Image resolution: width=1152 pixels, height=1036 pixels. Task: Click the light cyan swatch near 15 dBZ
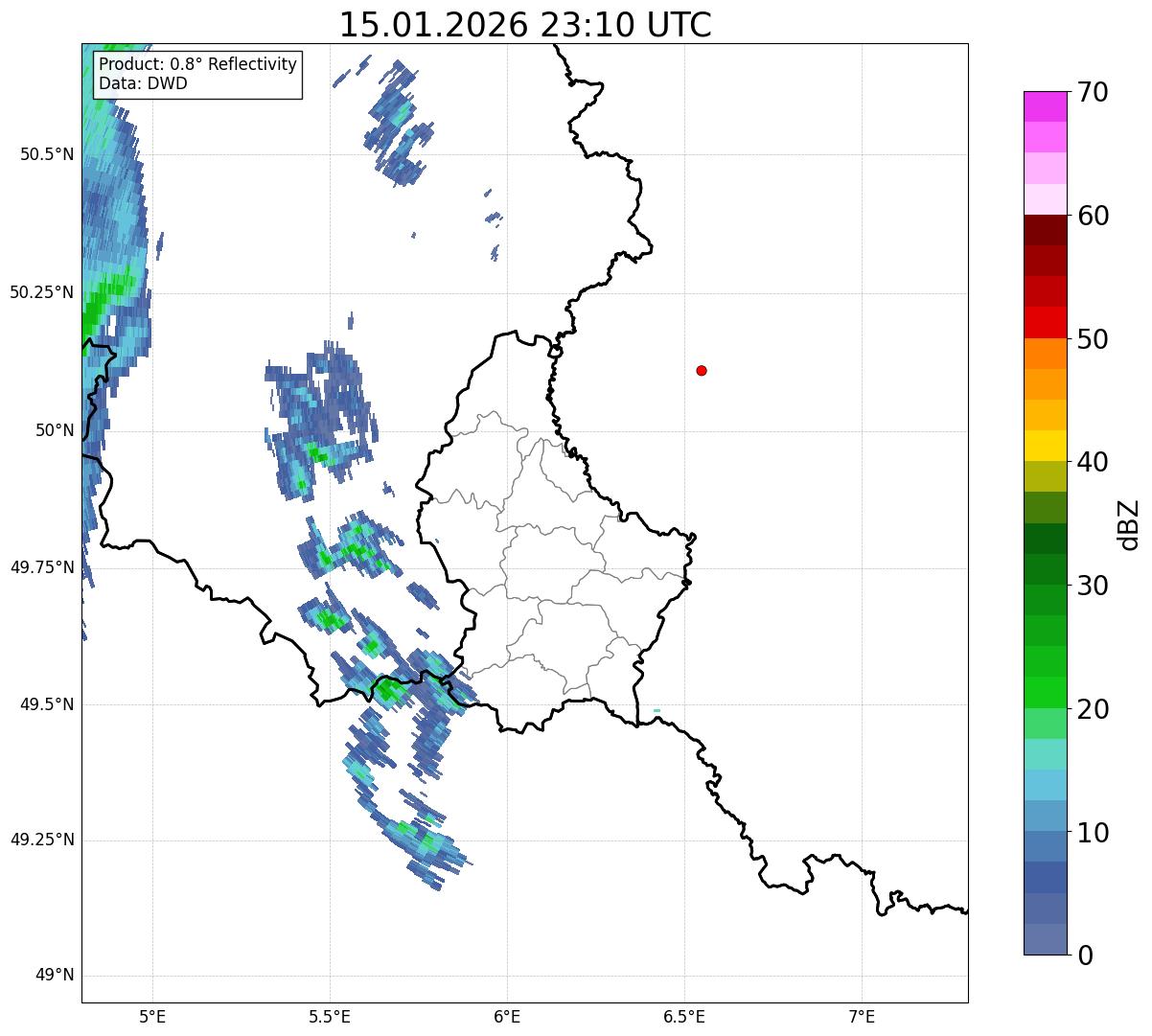click(1046, 754)
